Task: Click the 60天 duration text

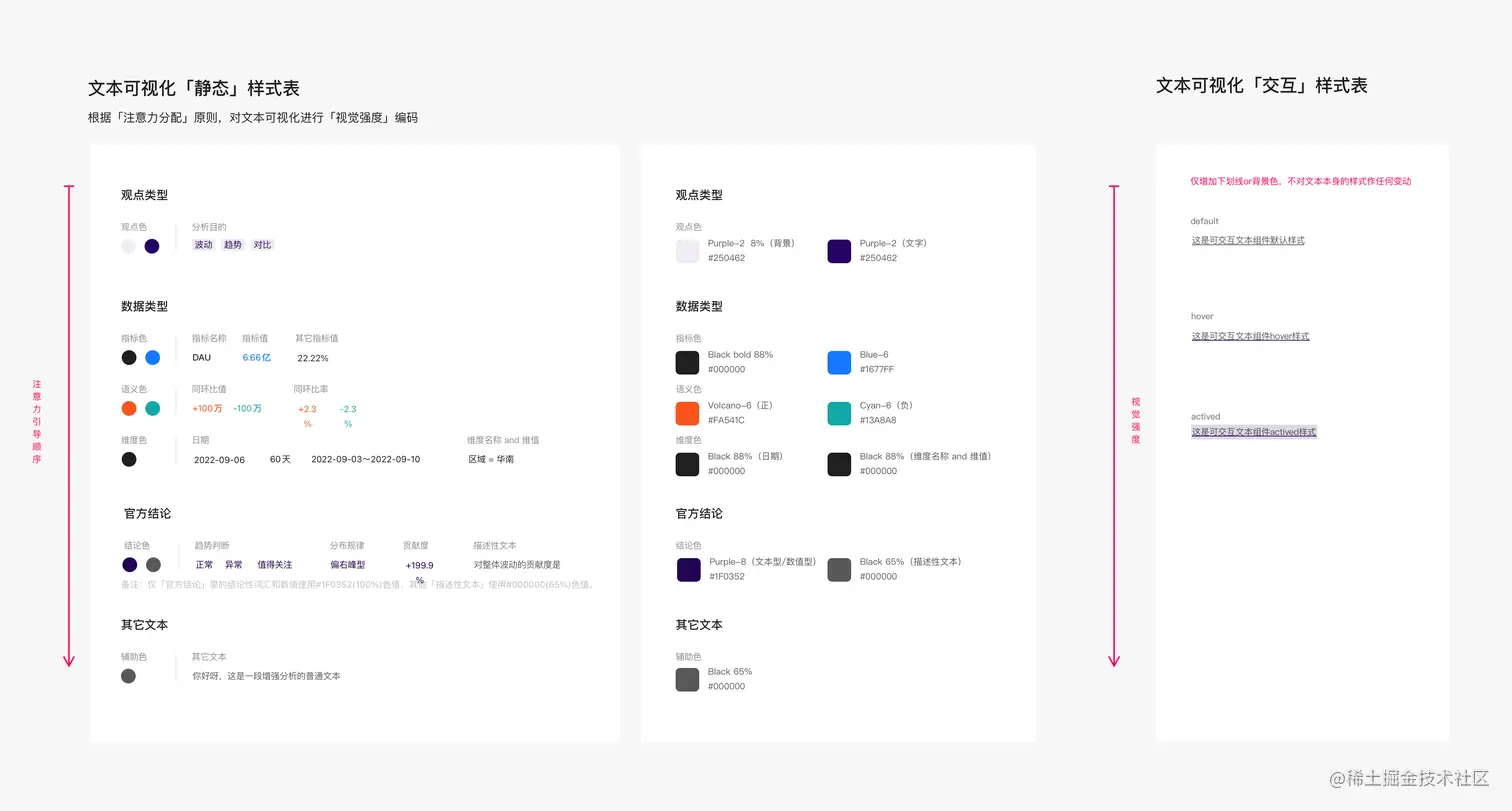Action: tap(280, 459)
